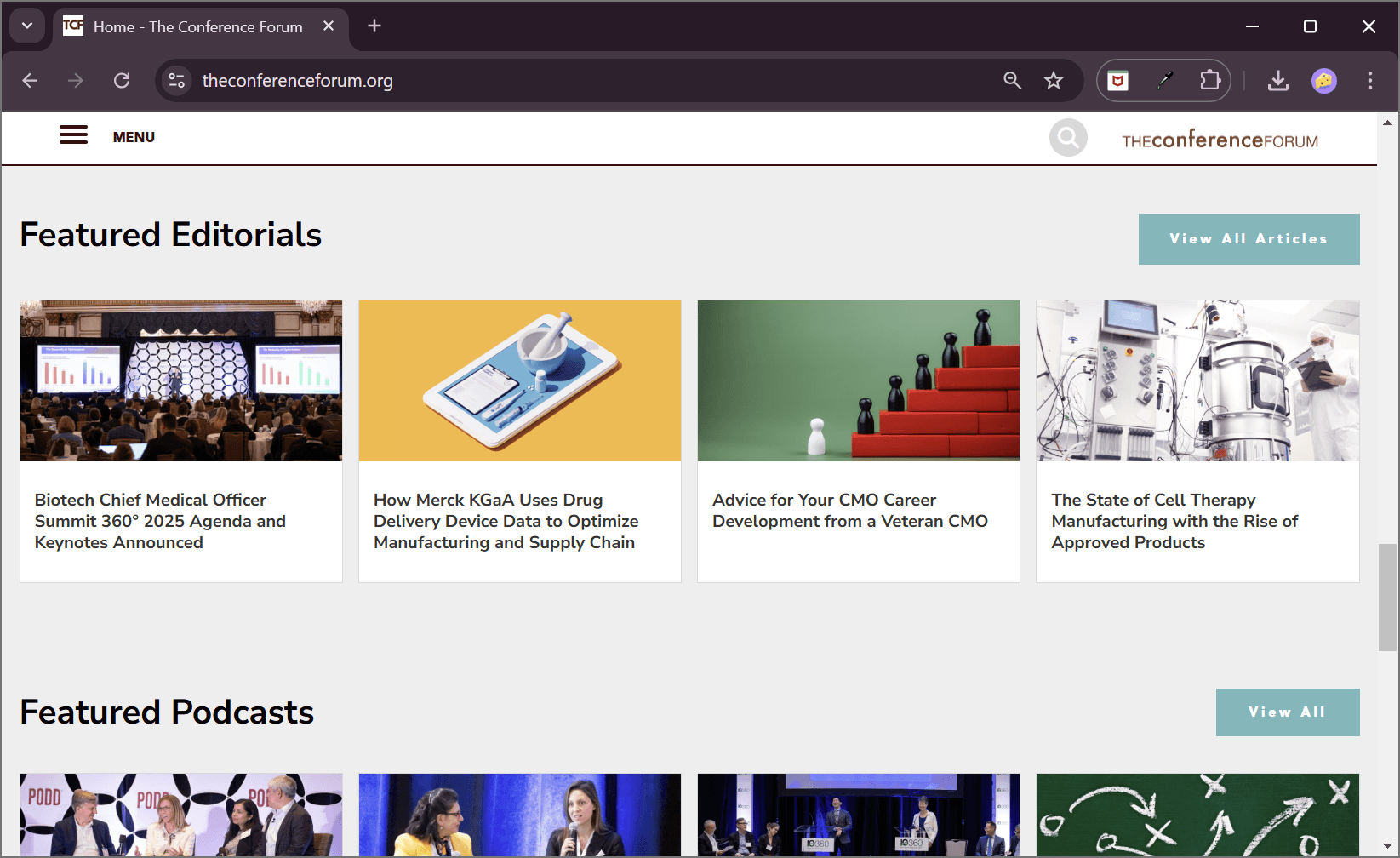Open the Biotech CMO Summit 360° thumbnail
Screen dimensions: 1400x858
(181, 380)
